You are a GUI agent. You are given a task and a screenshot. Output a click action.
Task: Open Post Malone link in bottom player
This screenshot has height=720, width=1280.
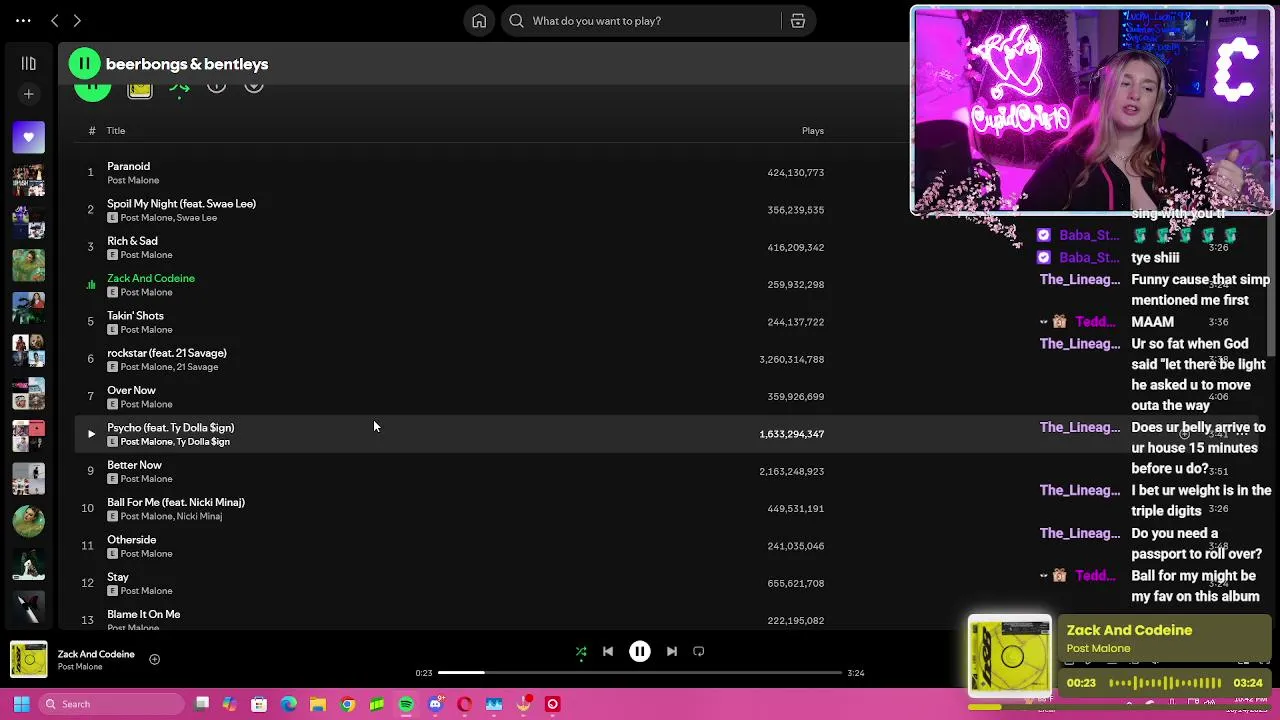(x=80, y=667)
